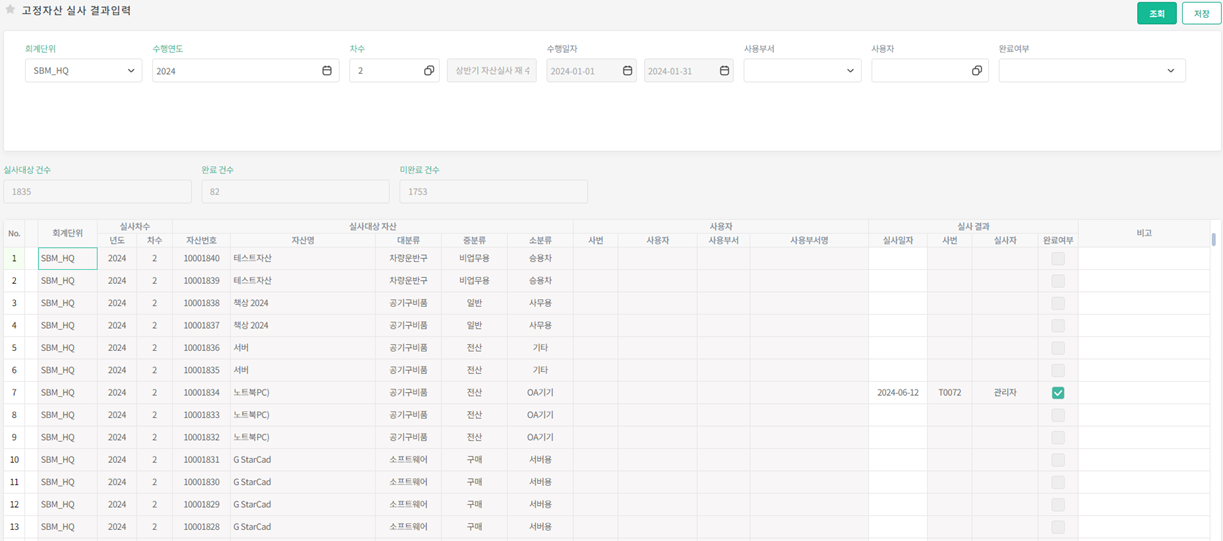Click the 실사일자 cell showing 2024-06-12
1223x541 pixels.
tap(897, 393)
